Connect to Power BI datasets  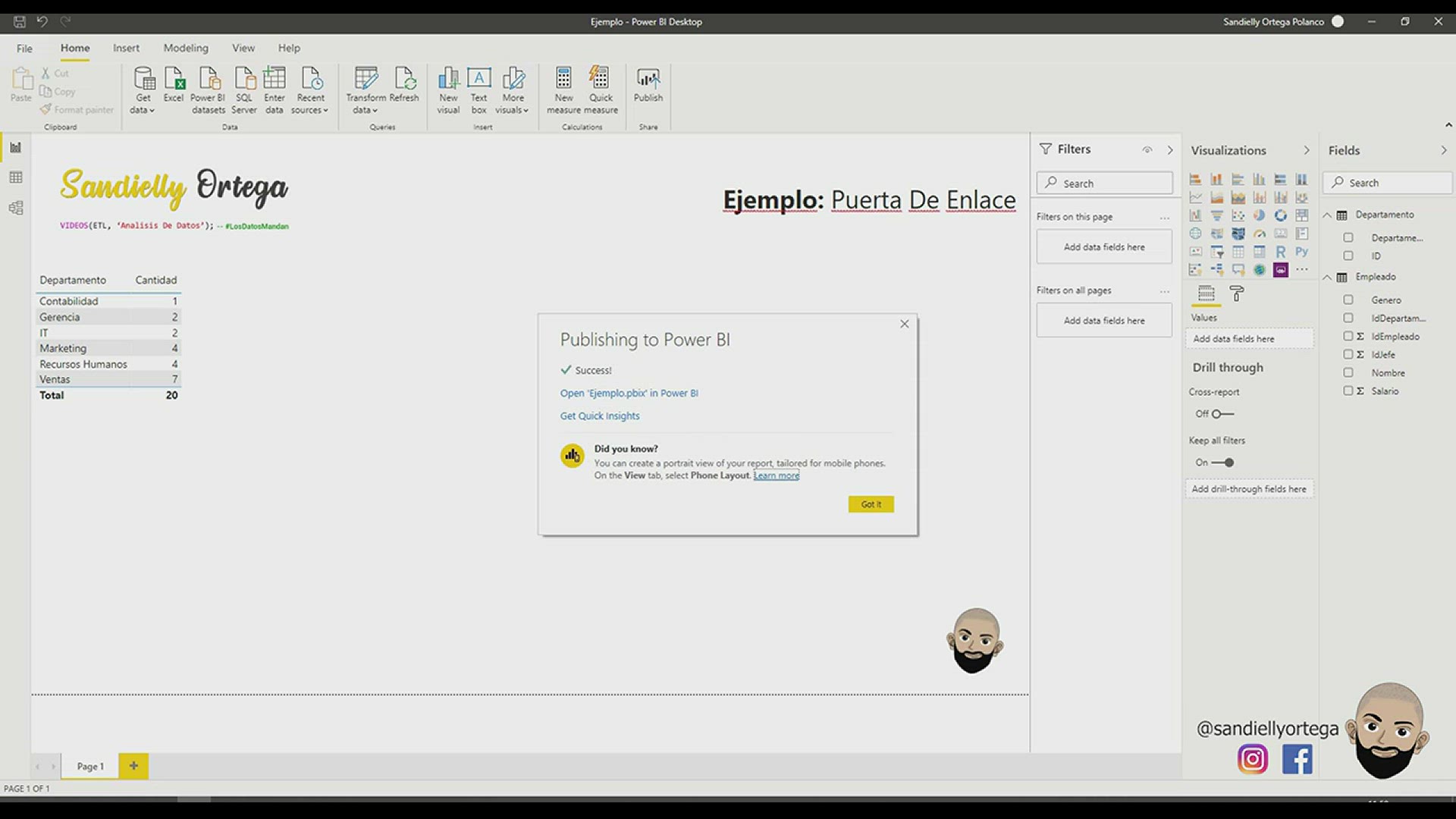pos(209,90)
